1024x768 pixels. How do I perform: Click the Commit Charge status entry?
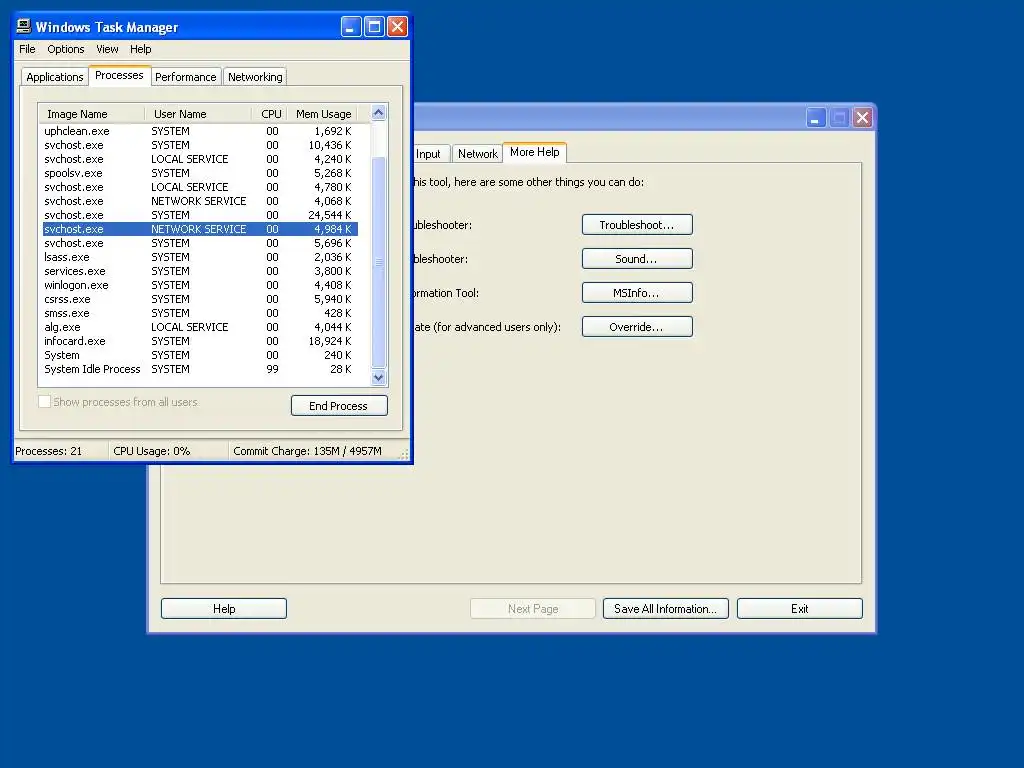315,451
